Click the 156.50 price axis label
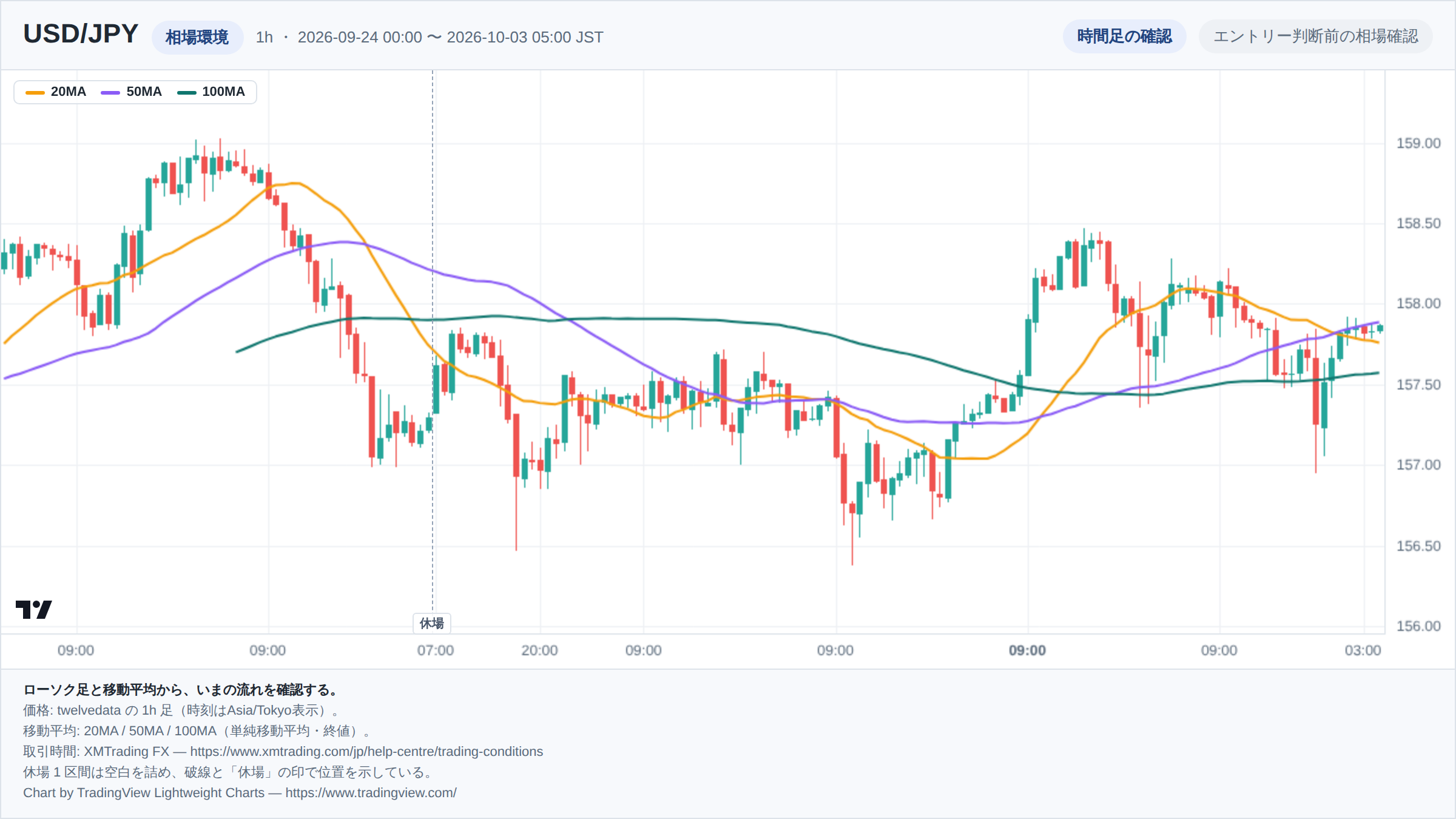This screenshot has height=819, width=1456. 1418,546
